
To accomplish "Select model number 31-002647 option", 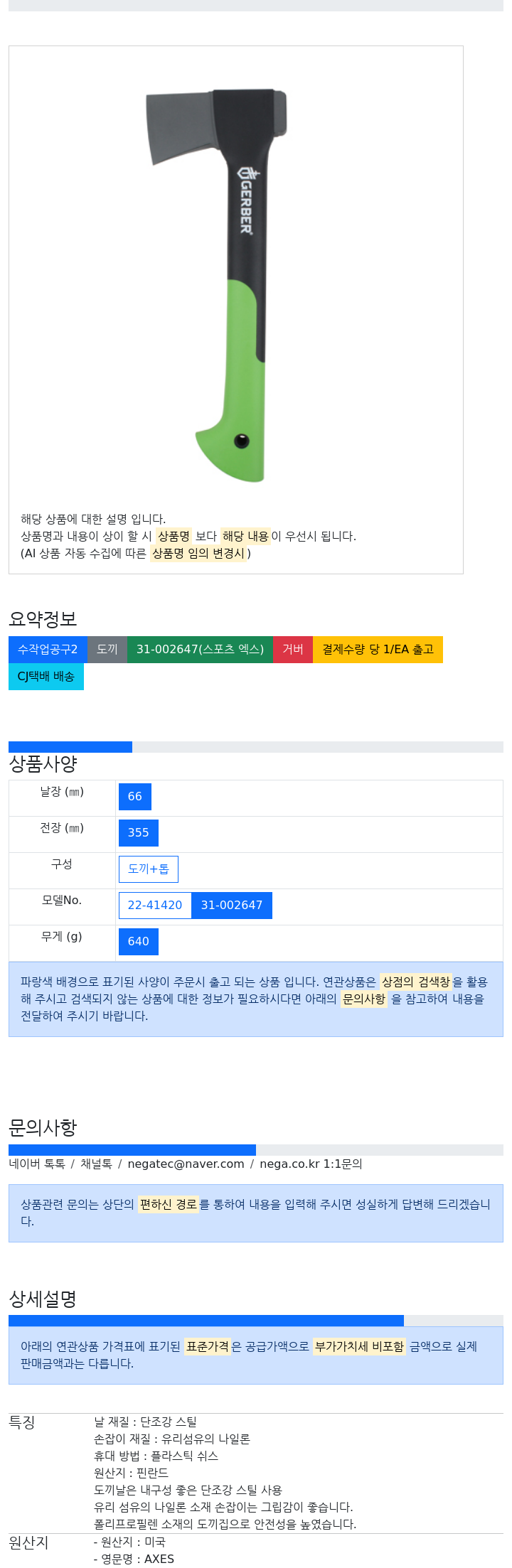I will coord(232,906).
